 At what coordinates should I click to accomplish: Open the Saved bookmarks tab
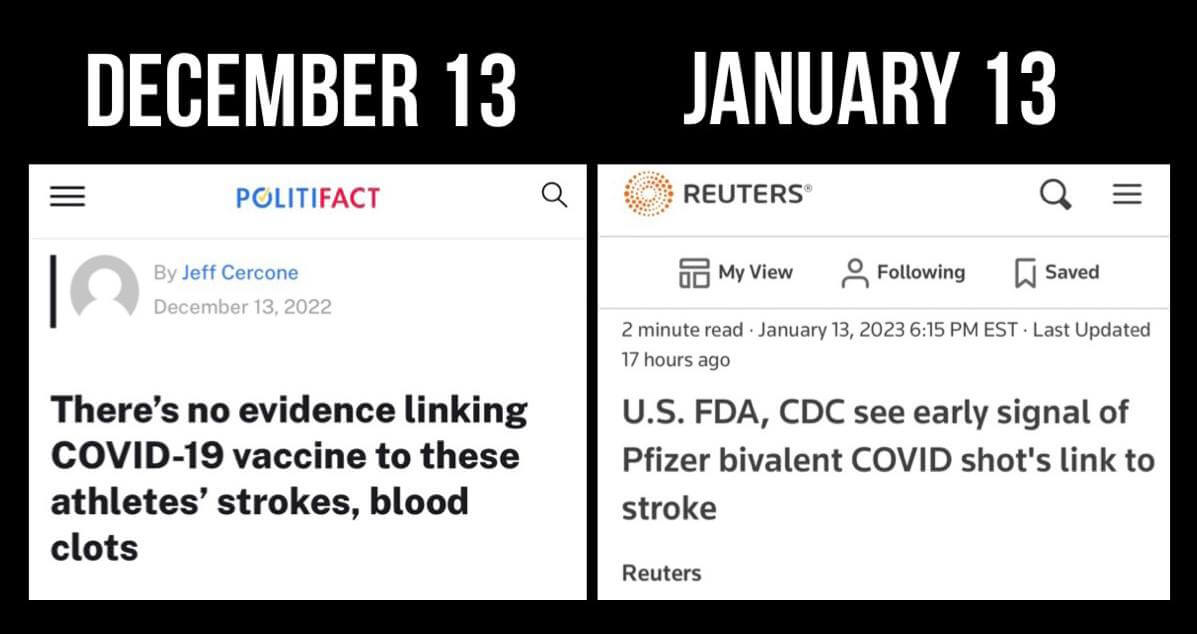click(x=1056, y=272)
